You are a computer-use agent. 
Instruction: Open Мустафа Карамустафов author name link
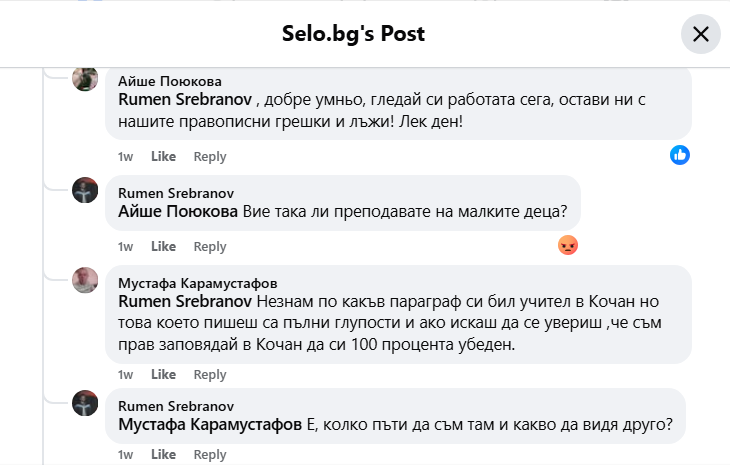click(198, 282)
